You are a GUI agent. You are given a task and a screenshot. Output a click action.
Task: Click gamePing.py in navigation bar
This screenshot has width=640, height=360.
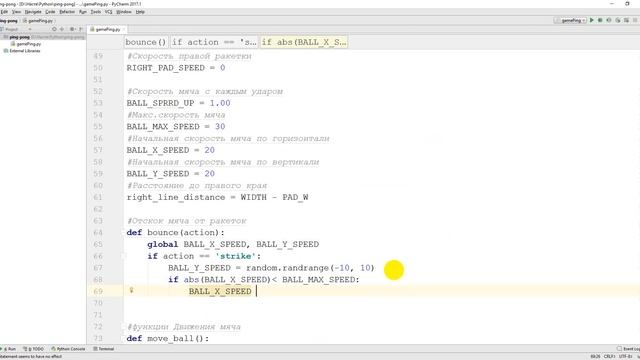[38, 20]
